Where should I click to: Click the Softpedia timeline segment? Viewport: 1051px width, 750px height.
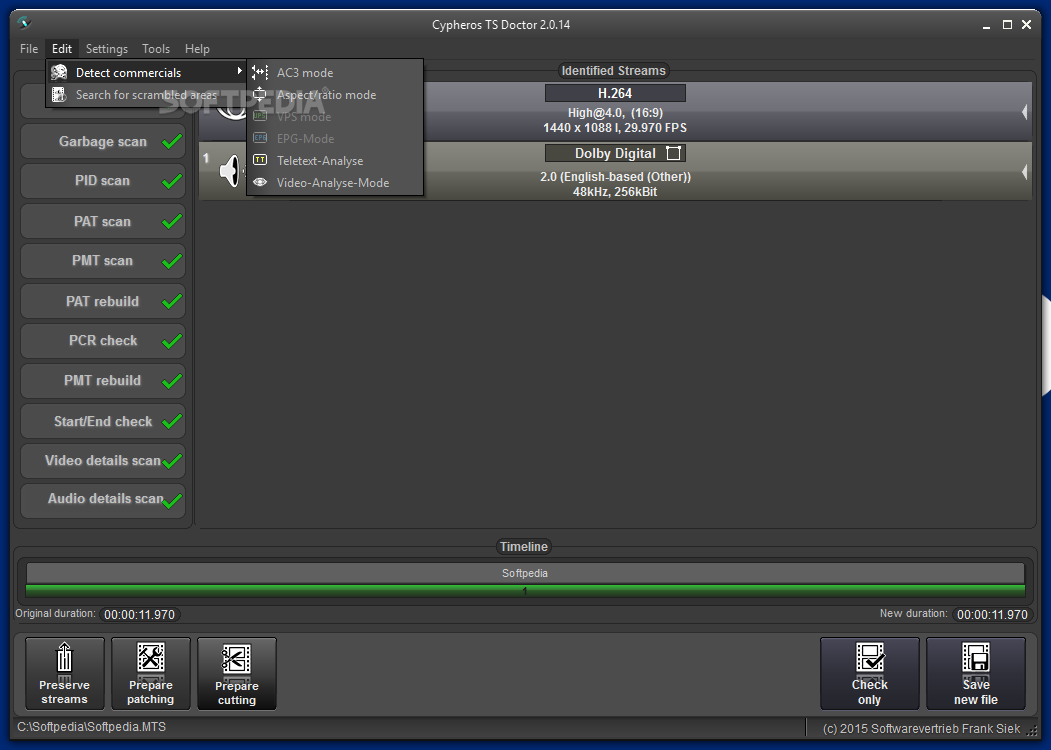click(x=525, y=573)
